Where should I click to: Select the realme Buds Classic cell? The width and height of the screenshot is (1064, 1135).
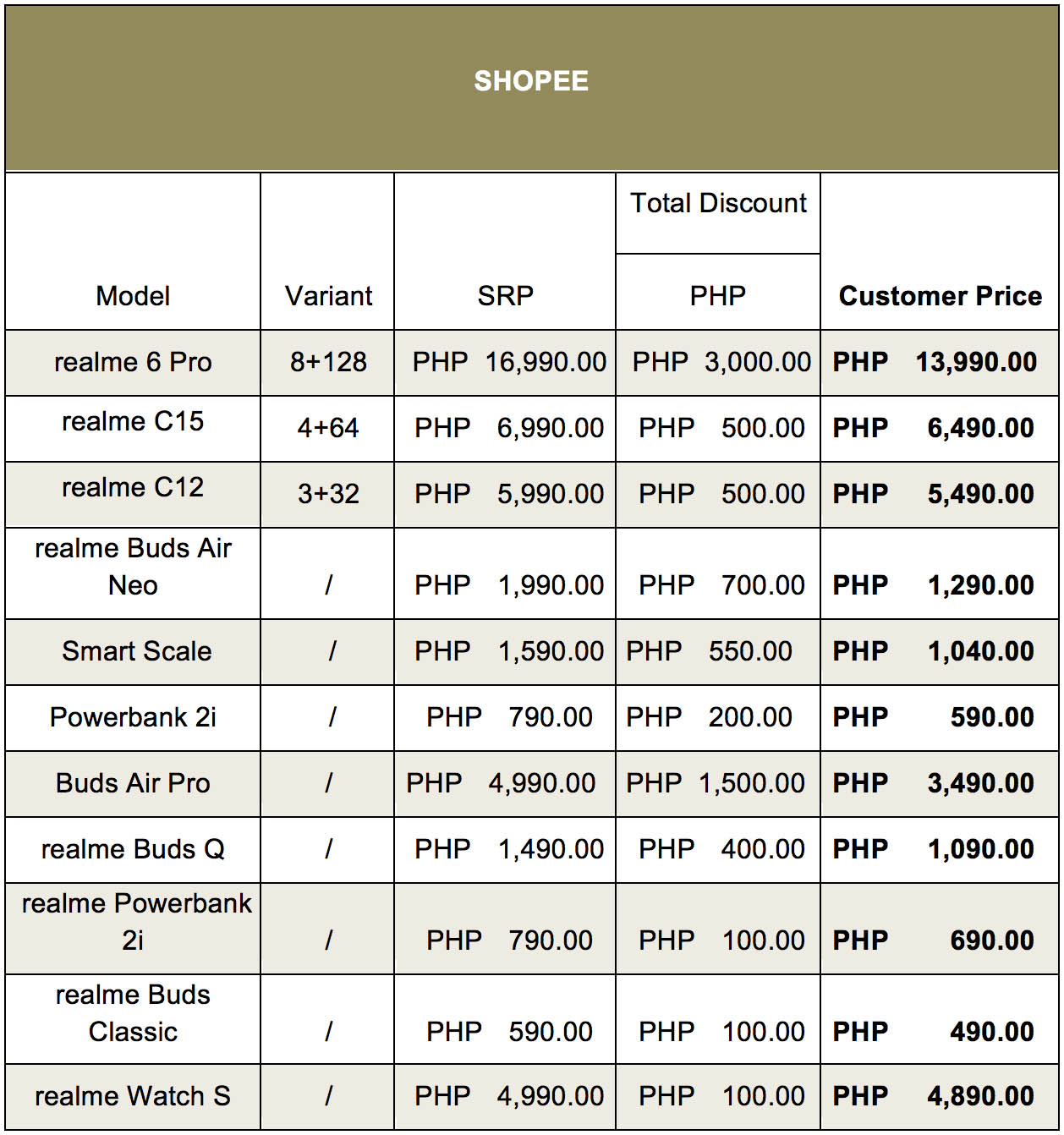[x=133, y=1019]
